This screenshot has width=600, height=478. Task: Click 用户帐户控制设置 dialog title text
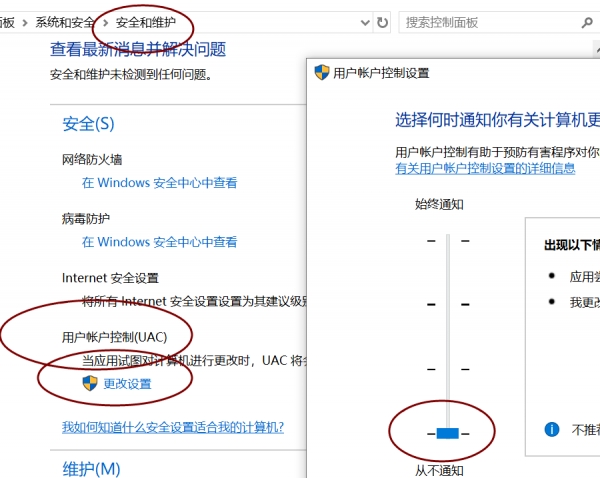pyautogui.click(x=381, y=73)
